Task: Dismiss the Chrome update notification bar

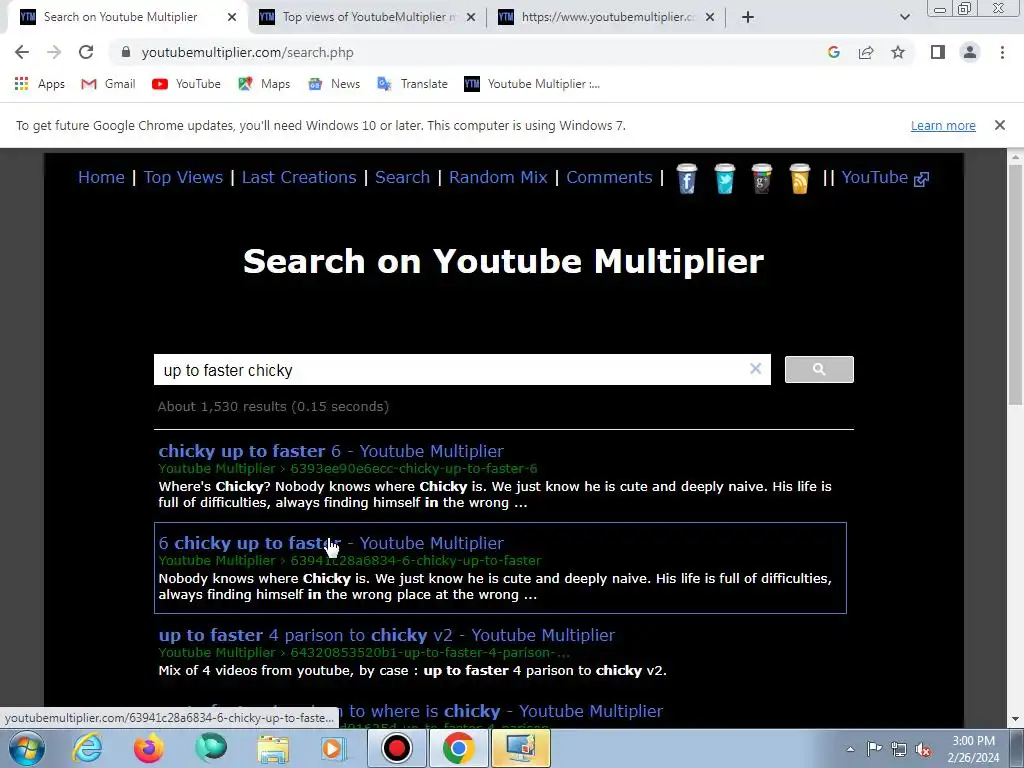Action: 999,125
